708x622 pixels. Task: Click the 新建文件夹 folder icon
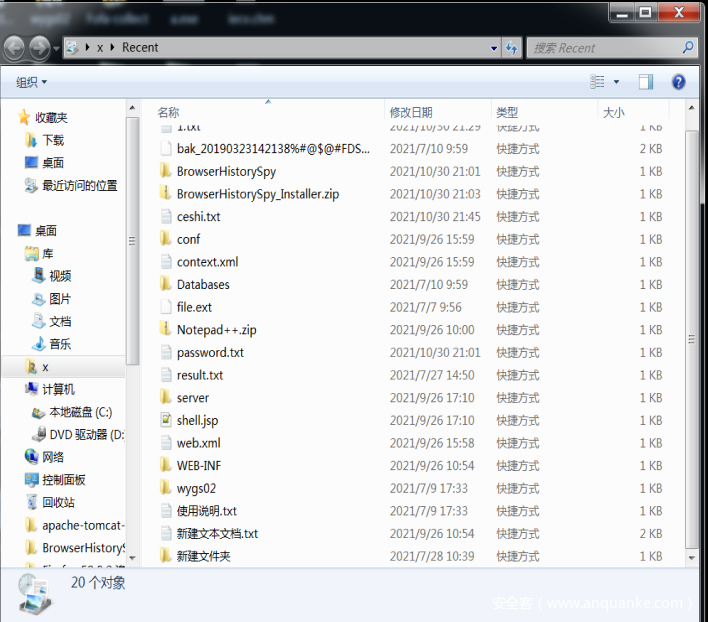(x=166, y=556)
